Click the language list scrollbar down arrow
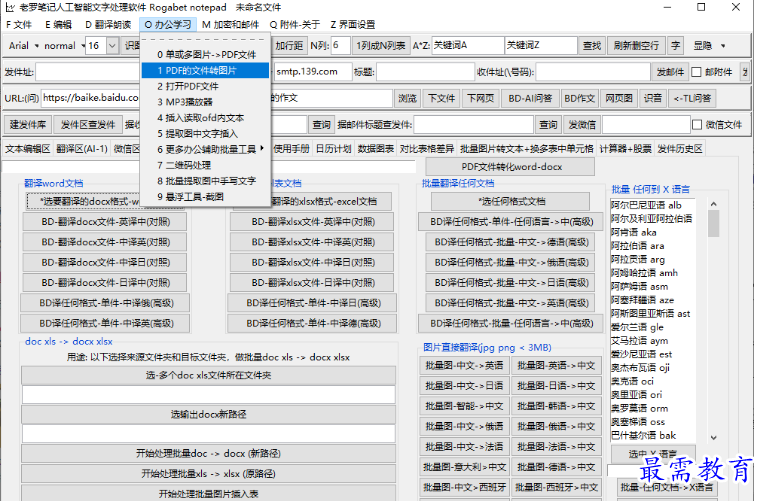The height and width of the screenshot is (501, 761). pos(713,437)
